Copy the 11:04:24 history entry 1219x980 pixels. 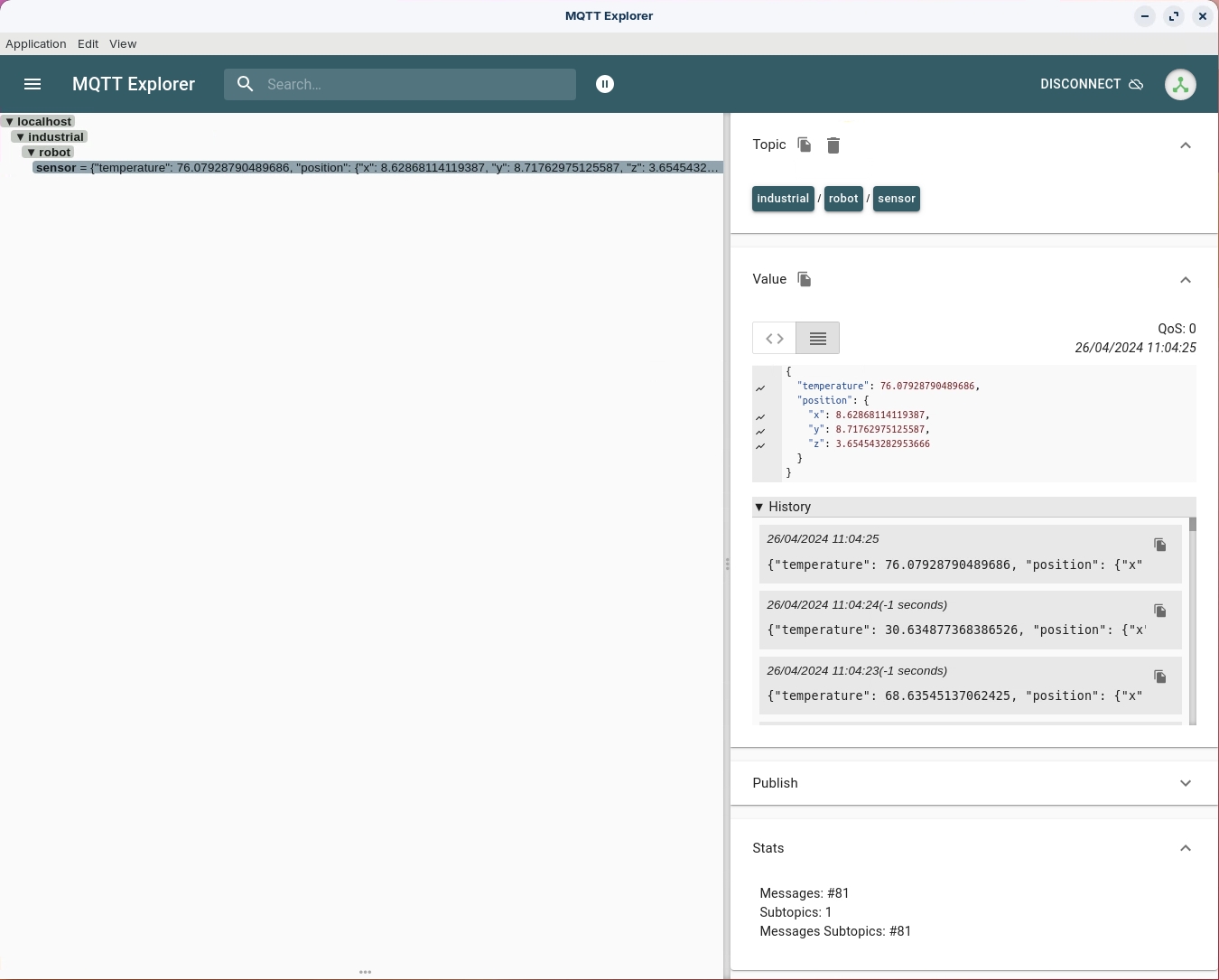coord(1160,611)
